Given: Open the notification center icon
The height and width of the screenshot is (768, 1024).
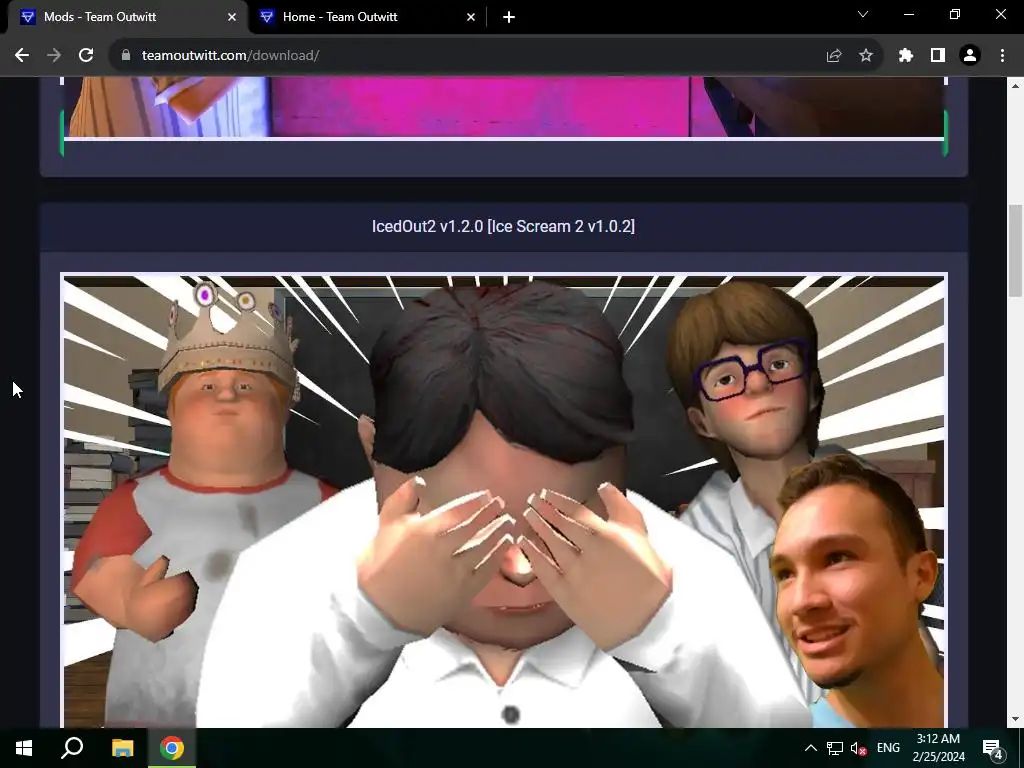Looking at the screenshot, I should pyautogui.click(x=993, y=748).
